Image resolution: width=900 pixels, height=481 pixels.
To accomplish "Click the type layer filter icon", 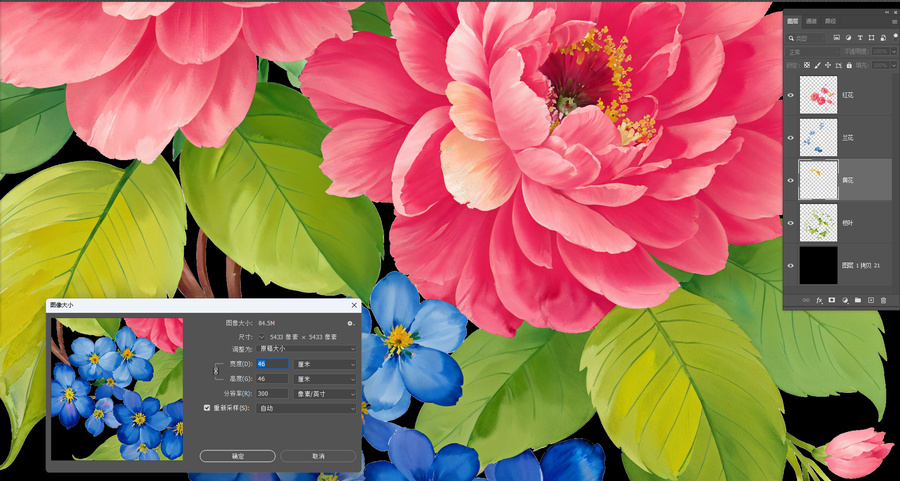I will (x=860, y=37).
